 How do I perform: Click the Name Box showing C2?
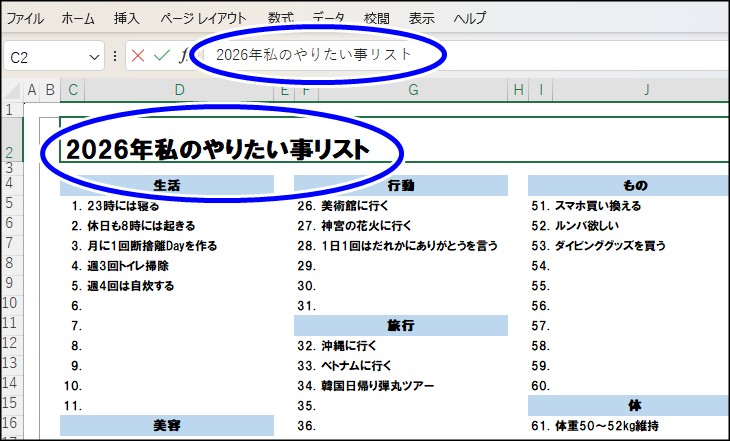(x=45, y=57)
